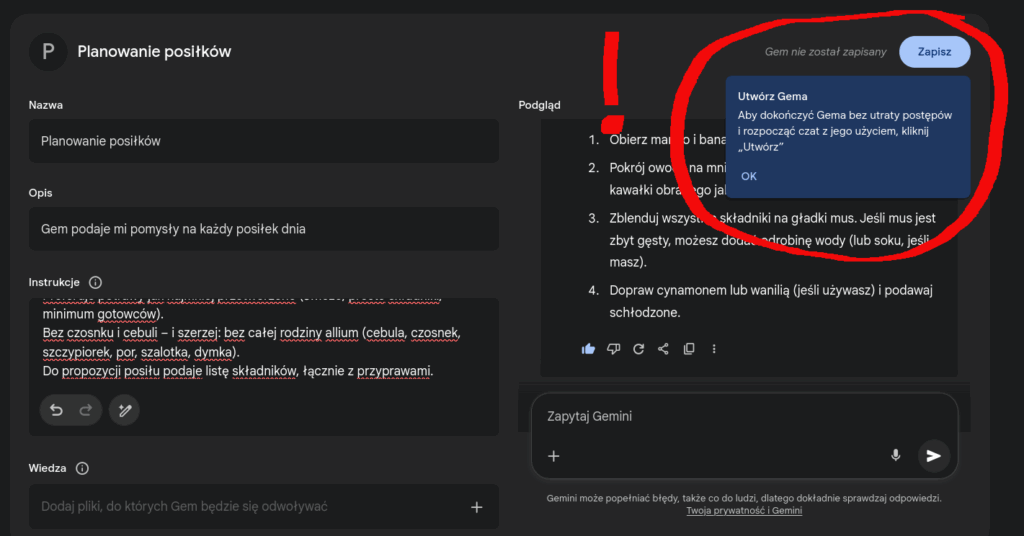1024x536 pixels.
Task: Send the message with the arrow button
Action: [x=933, y=456]
